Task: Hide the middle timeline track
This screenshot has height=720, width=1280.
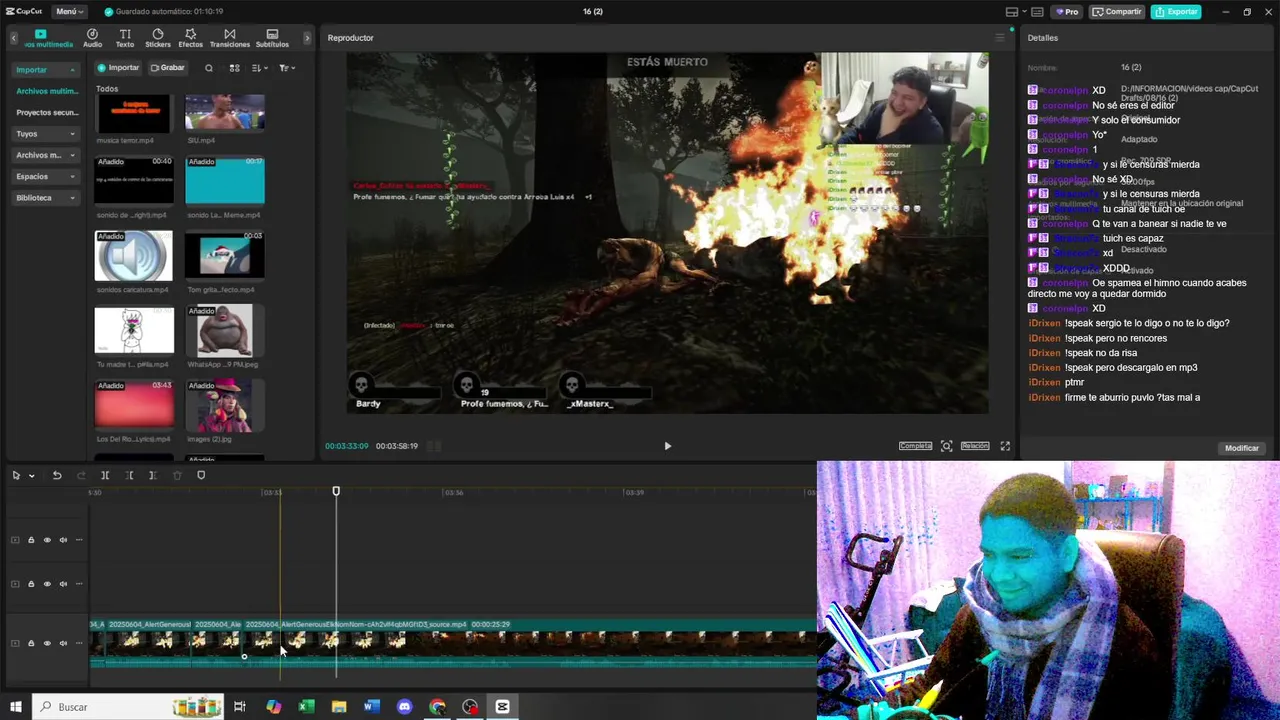Action: (x=47, y=584)
